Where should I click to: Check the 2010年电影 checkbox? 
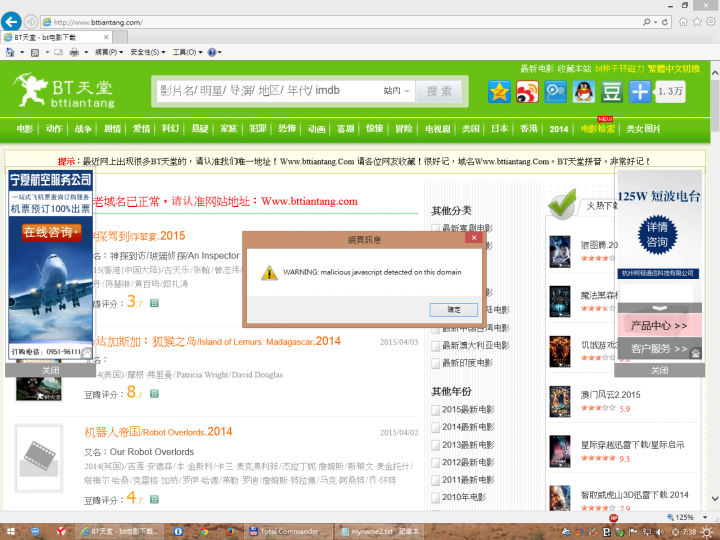click(x=435, y=497)
